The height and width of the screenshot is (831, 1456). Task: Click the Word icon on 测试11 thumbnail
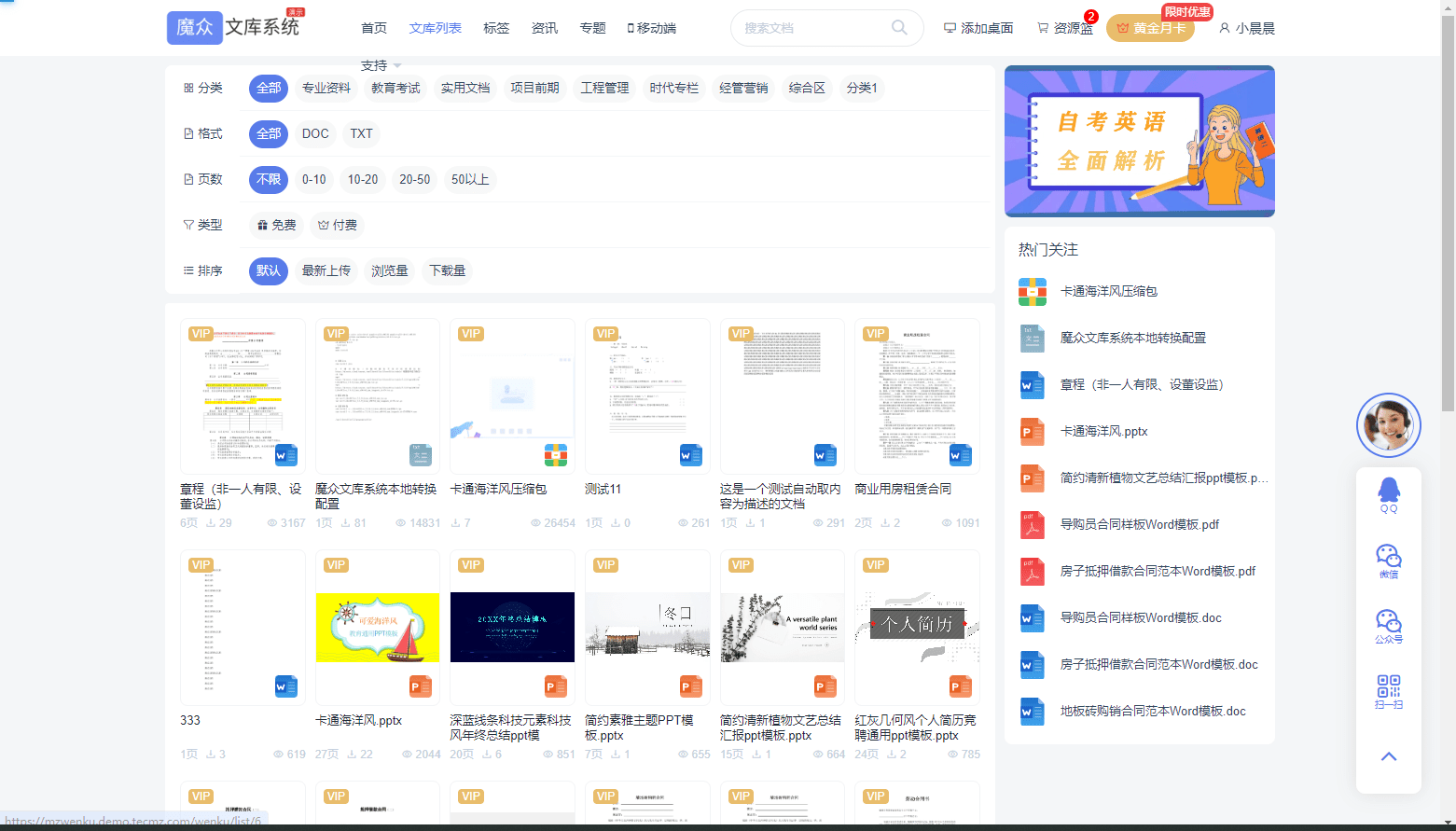[x=690, y=454]
